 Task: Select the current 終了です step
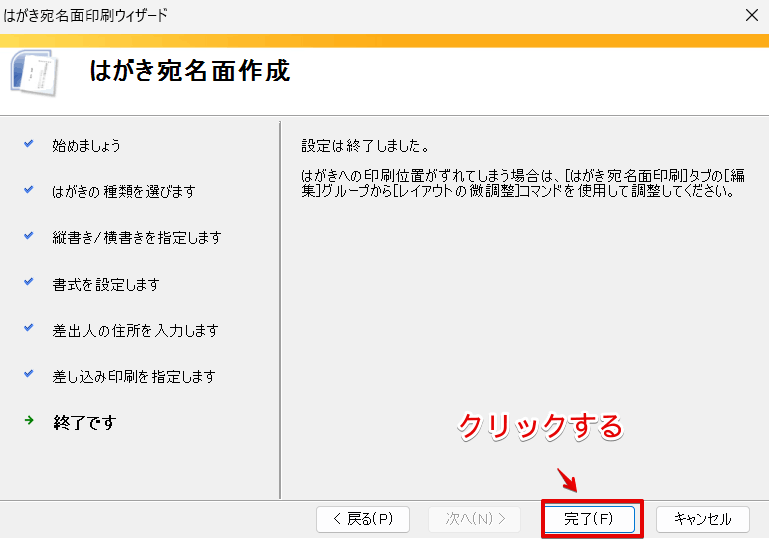tap(84, 422)
